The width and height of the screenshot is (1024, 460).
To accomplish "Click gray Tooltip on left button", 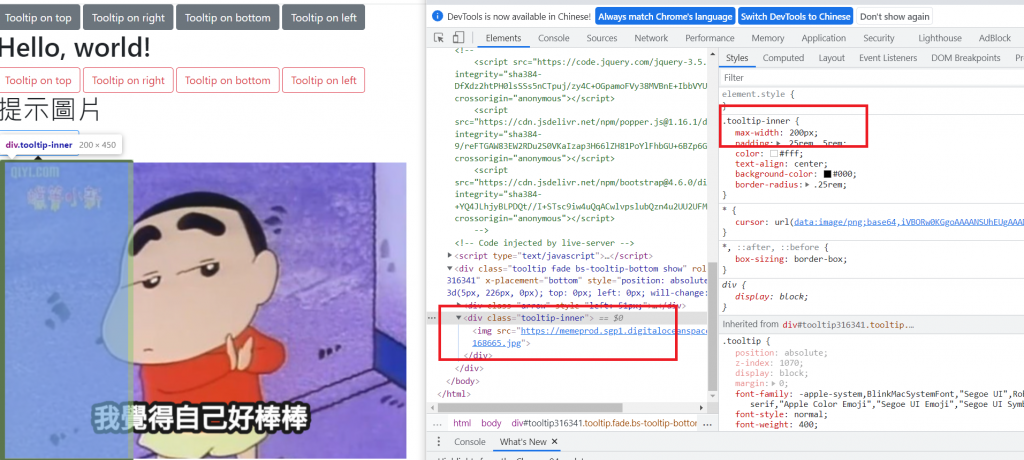I will 323,18.
